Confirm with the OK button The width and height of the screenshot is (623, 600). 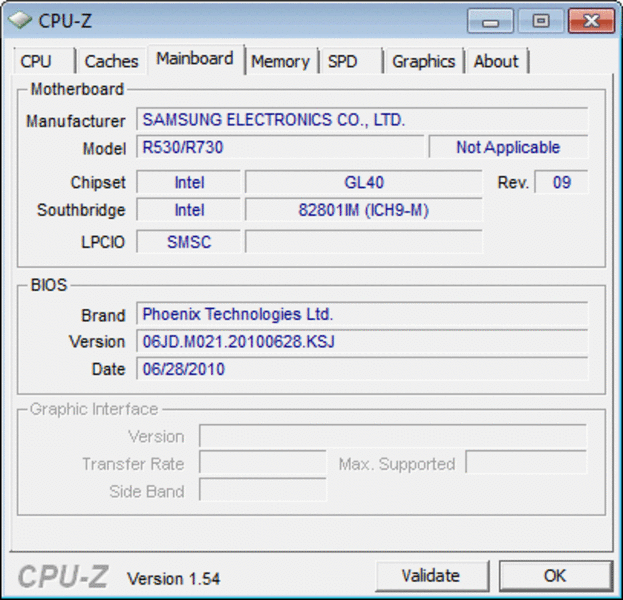[x=555, y=576]
